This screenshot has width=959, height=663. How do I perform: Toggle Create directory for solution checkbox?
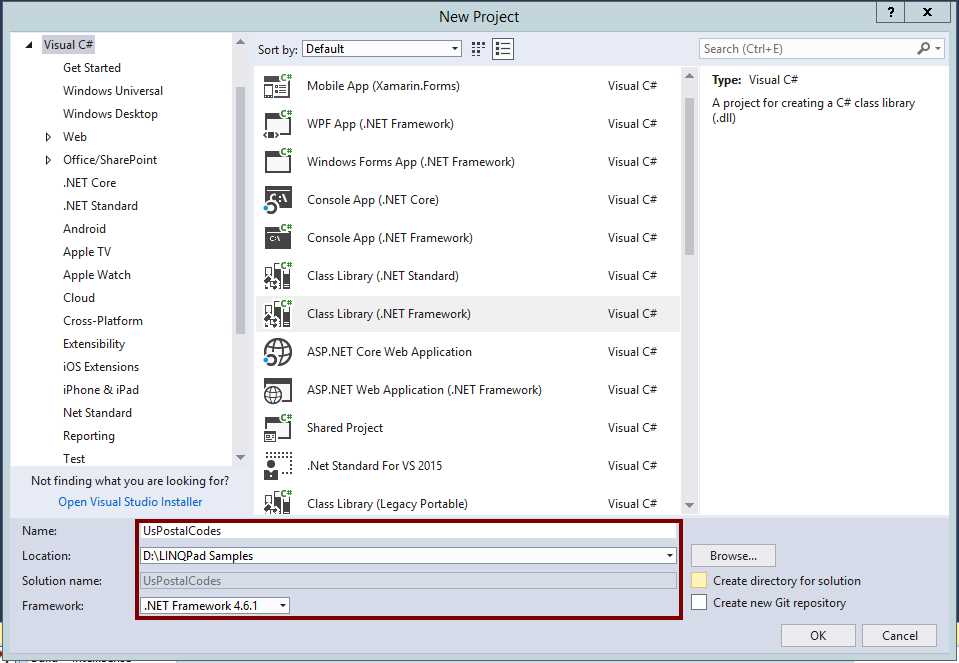click(x=699, y=580)
